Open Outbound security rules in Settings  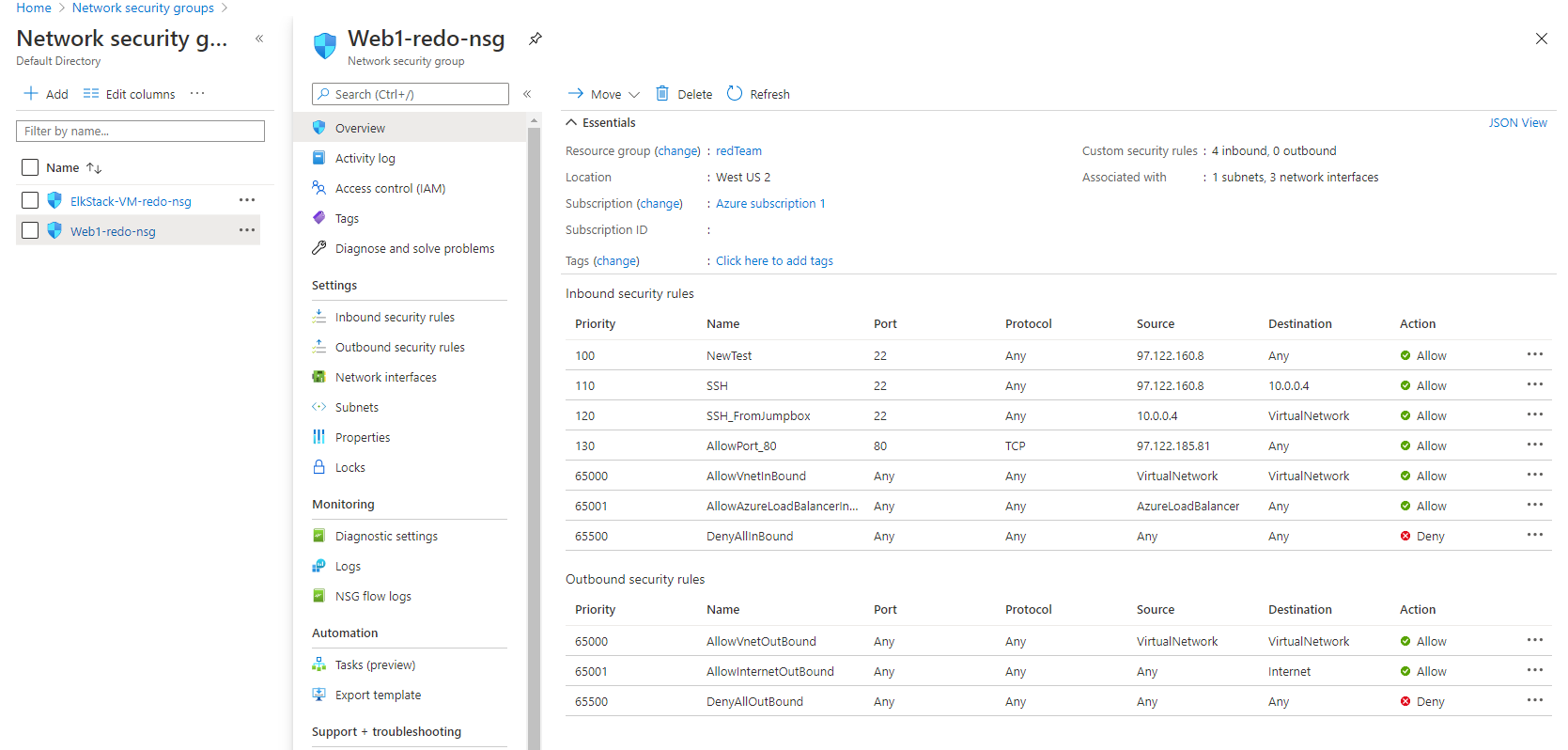point(400,348)
